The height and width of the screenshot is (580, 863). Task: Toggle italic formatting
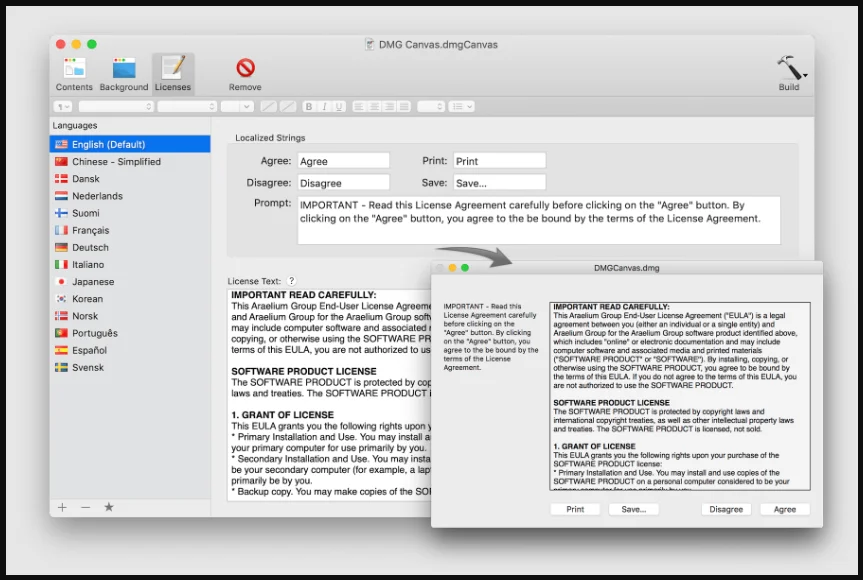tap(324, 106)
